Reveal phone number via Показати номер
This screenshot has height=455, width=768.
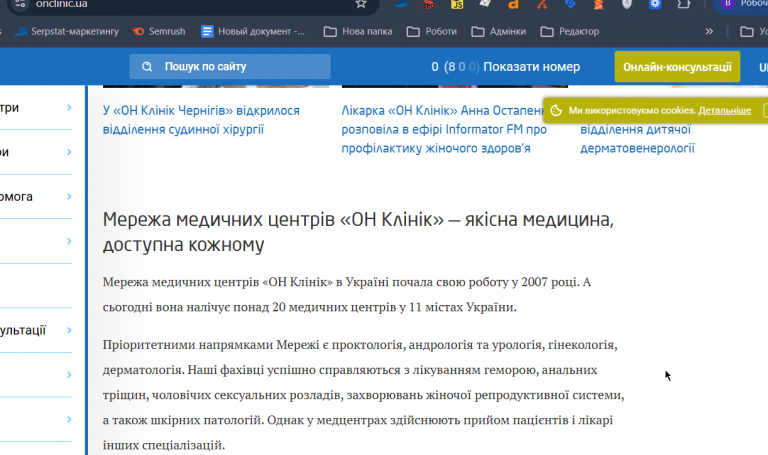pos(531,67)
